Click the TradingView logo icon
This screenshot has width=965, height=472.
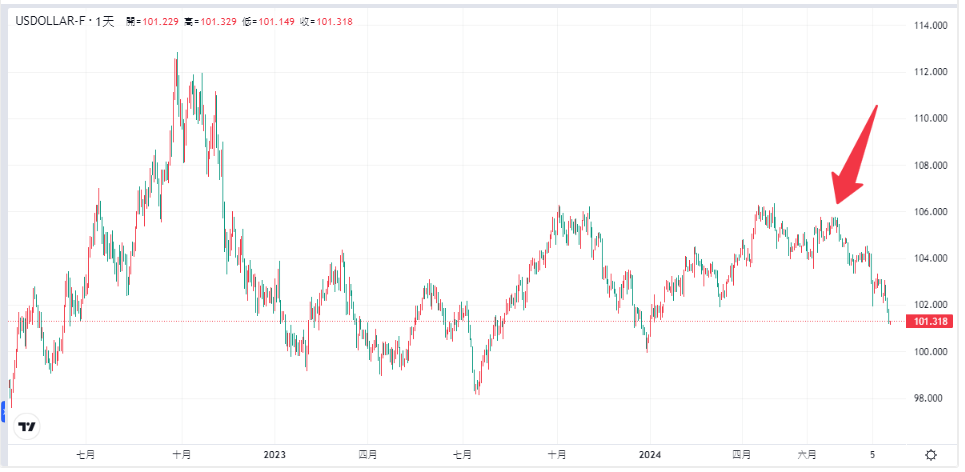27,426
